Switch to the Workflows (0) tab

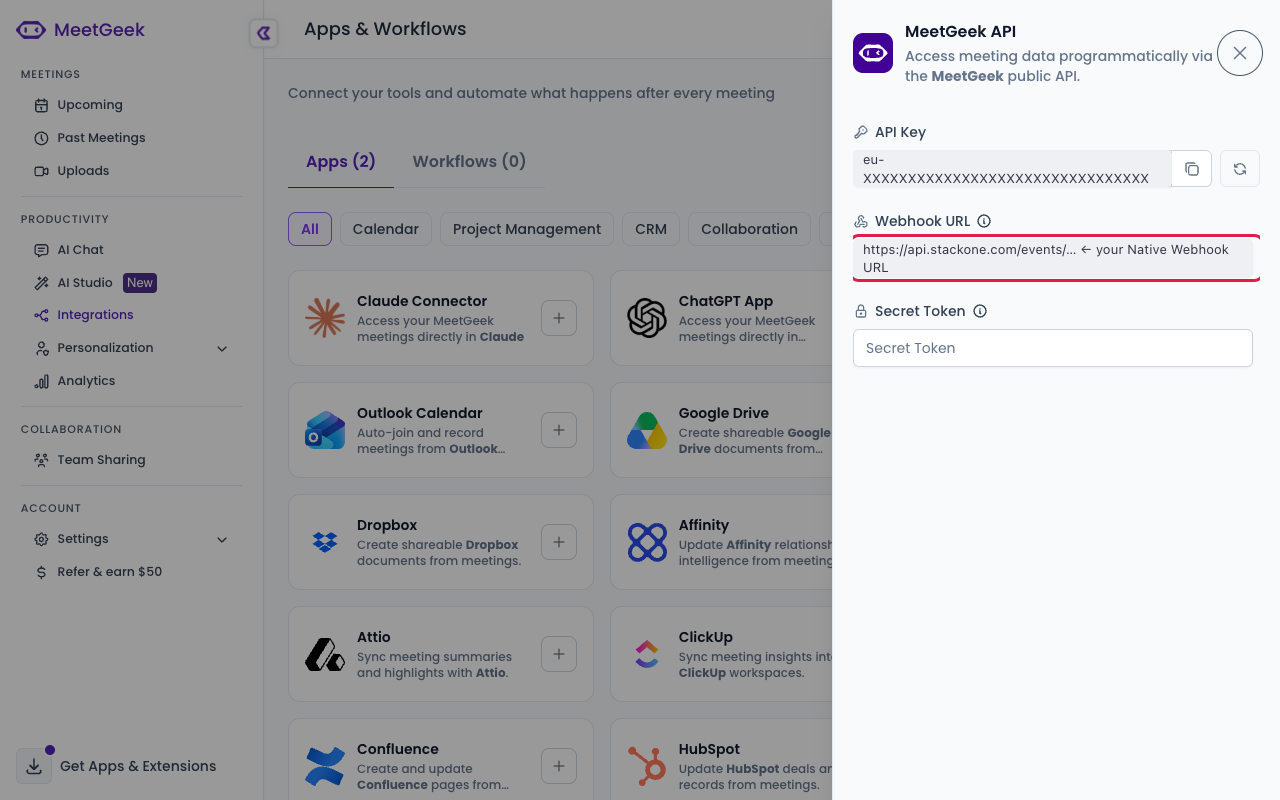pyautogui.click(x=469, y=161)
